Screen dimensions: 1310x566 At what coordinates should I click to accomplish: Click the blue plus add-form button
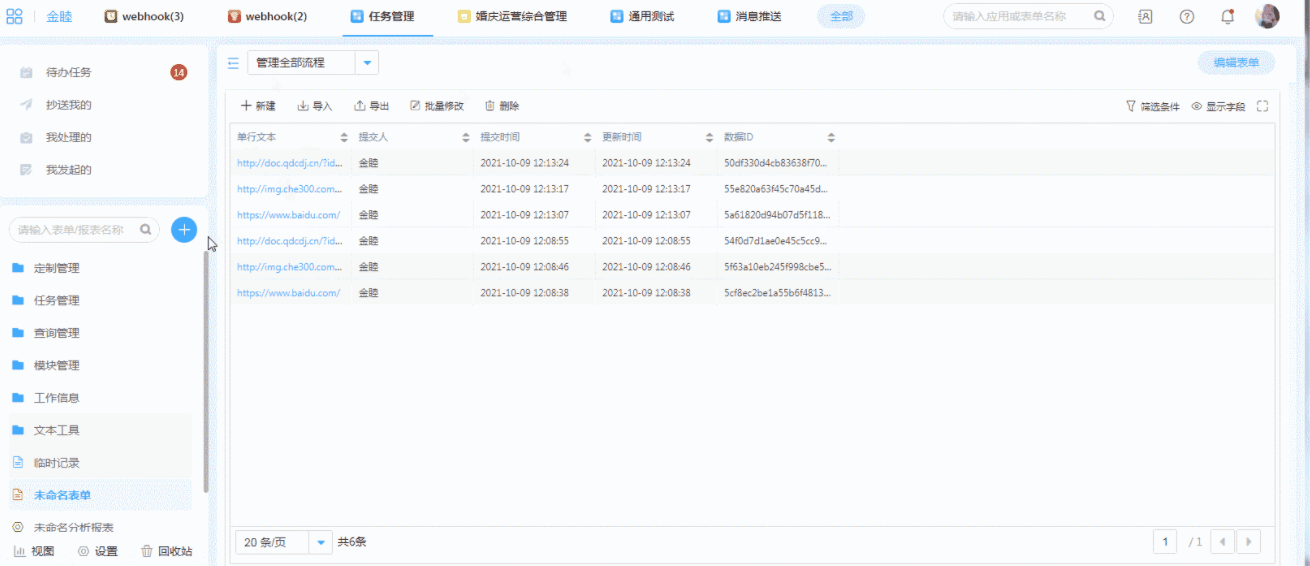click(184, 230)
